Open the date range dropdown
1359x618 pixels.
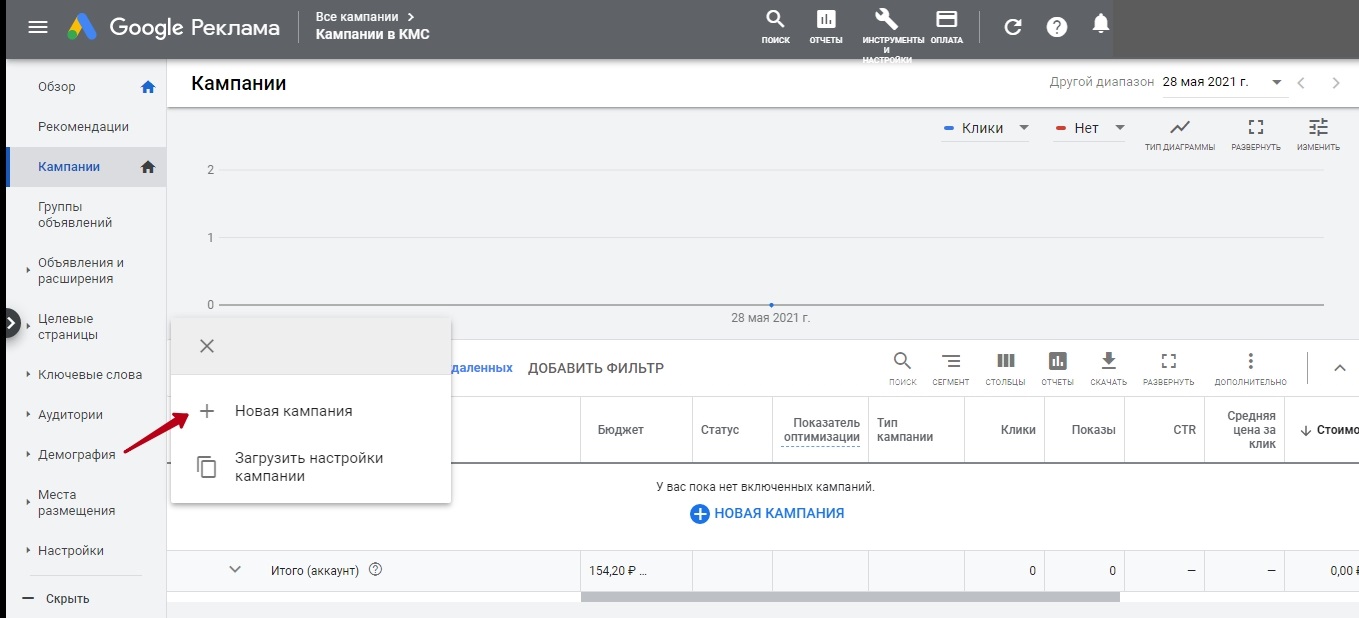point(1223,83)
